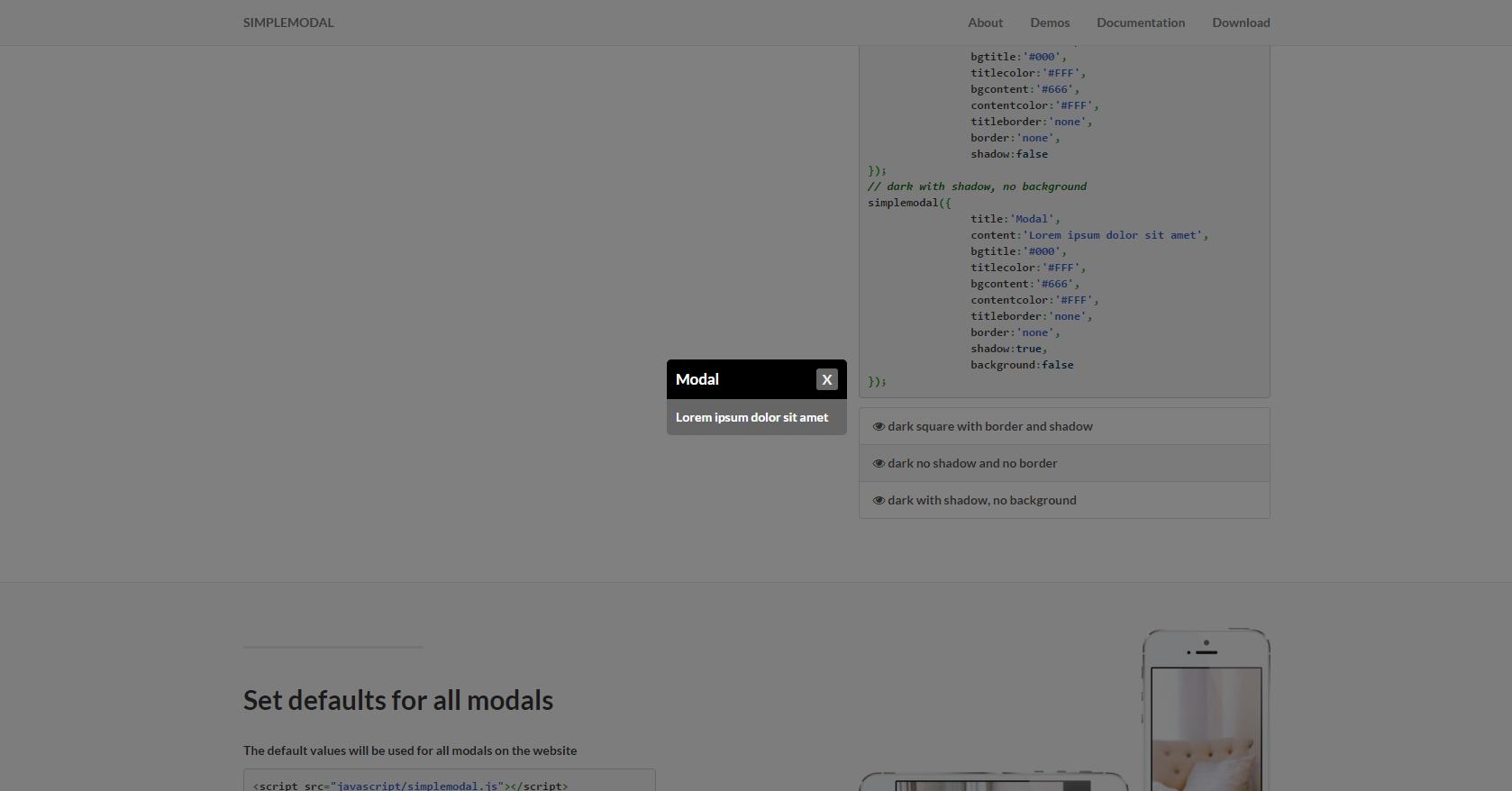Image resolution: width=1512 pixels, height=791 pixels.
Task: Close the Modal dialog with X button
Action: coord(826,379)
